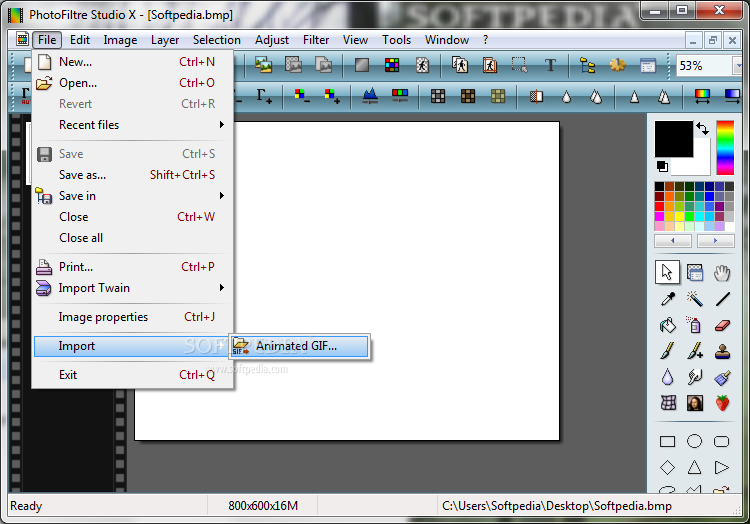The width and height of the screenshot is (750, 524).
Task: Select the Paintbrush tool
Action: [x=668, y=351]
